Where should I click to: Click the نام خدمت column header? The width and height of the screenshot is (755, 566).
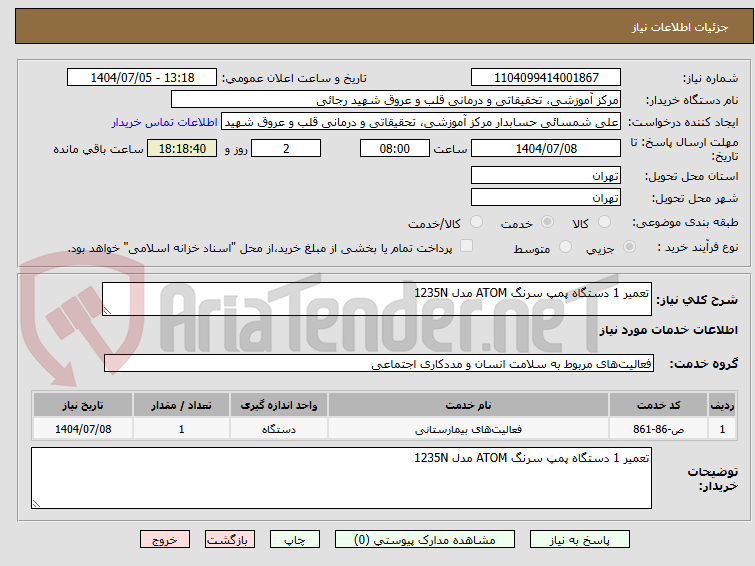tap(468, 405)
